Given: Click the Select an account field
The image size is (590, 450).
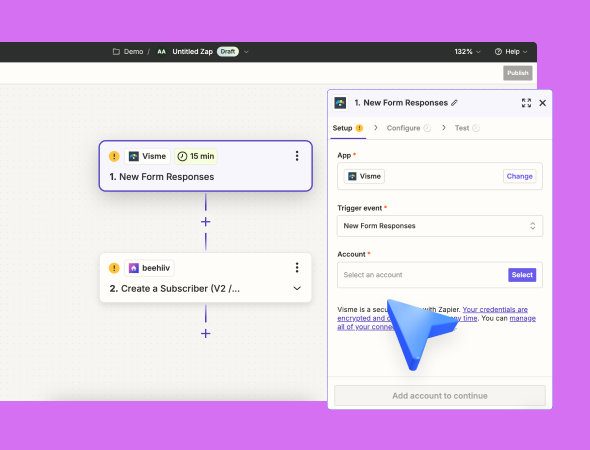Looking at the screenshot, I should 439,275.
